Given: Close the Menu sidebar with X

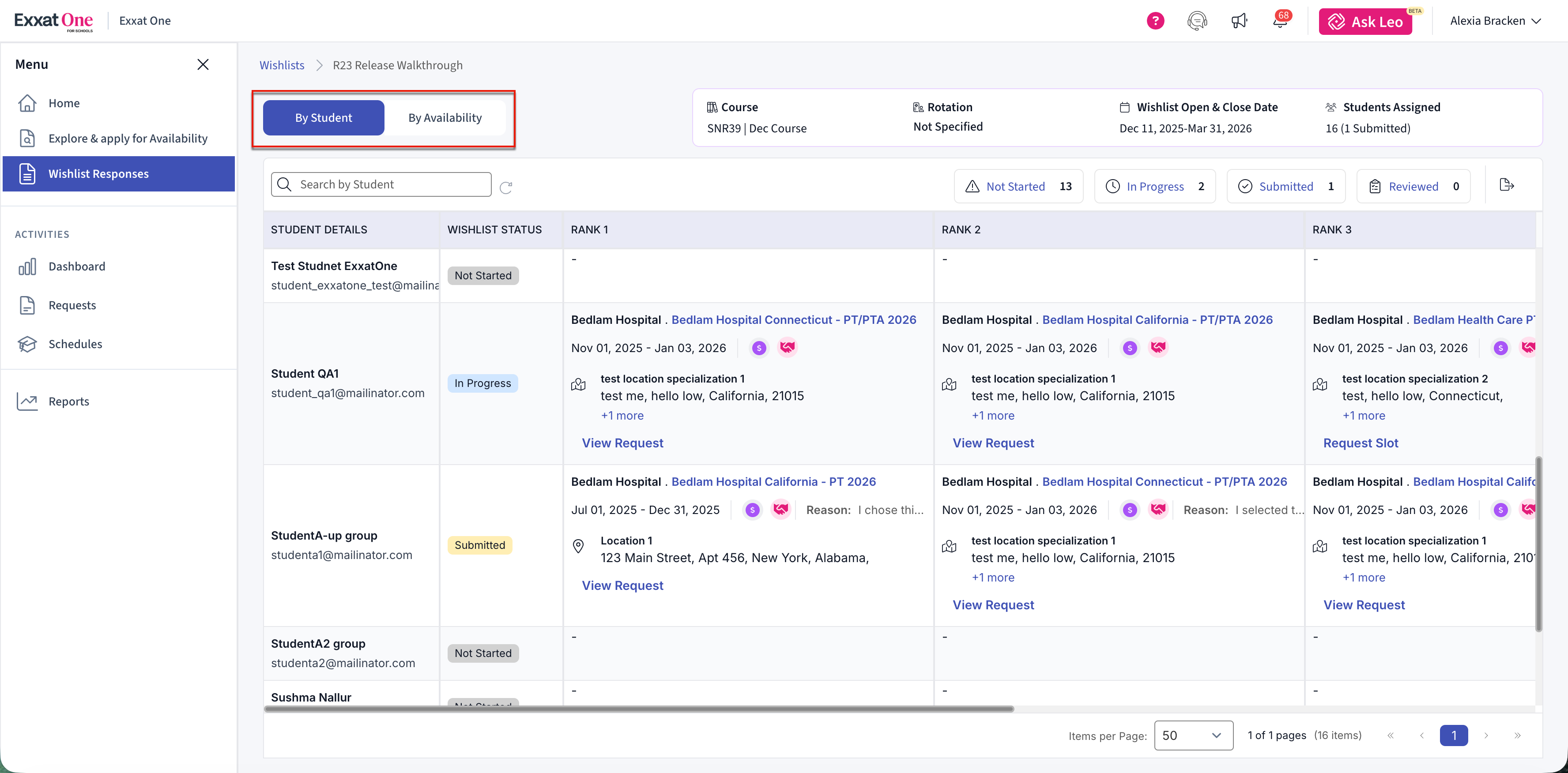Looking at the screenshot, I should (203, 64).
